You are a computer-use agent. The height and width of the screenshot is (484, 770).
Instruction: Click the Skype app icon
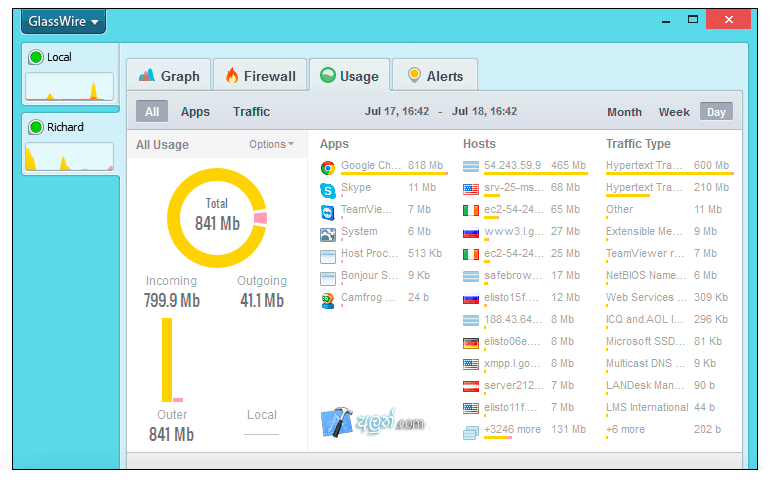point(328,190)
